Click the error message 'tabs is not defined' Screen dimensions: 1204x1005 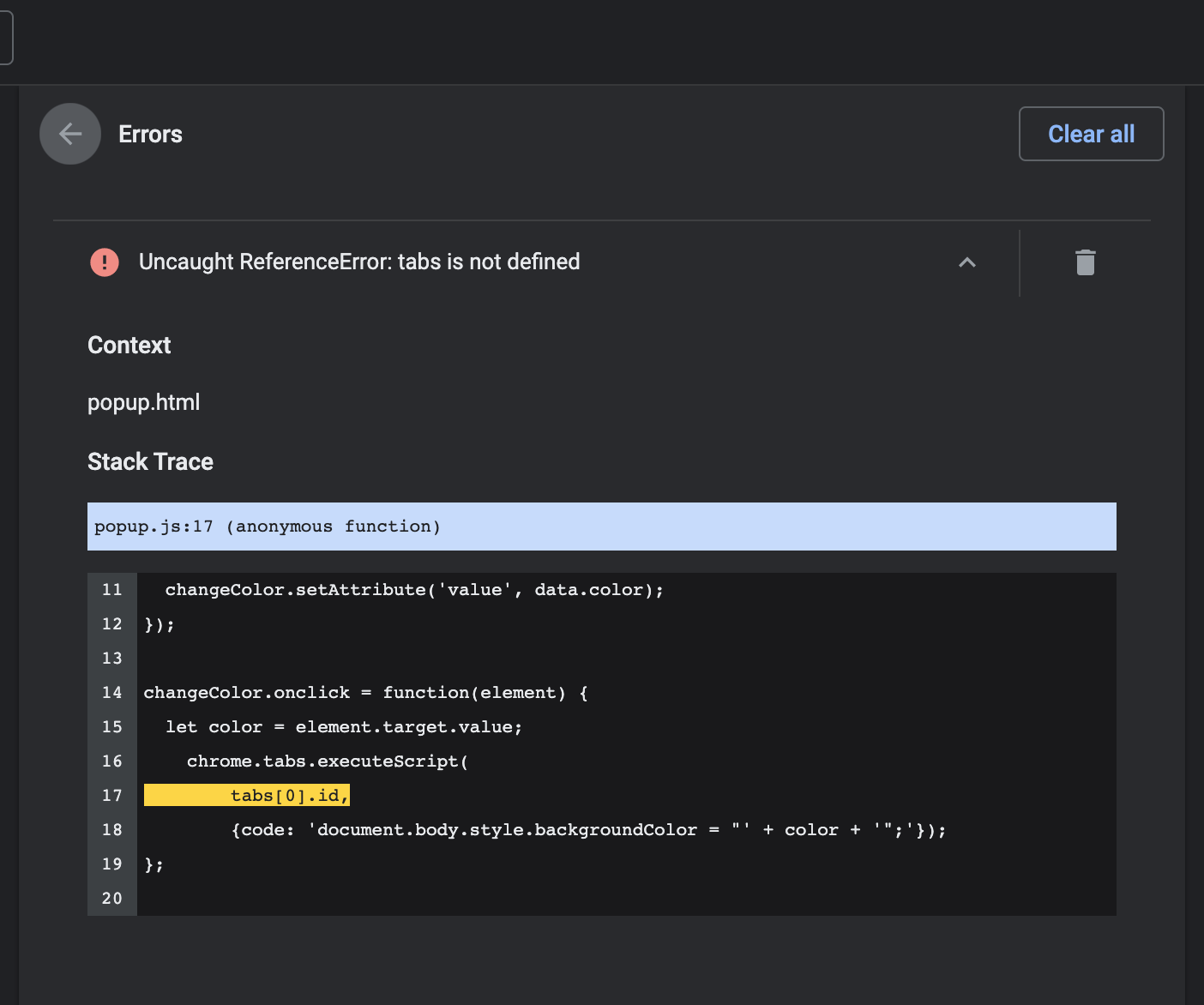pos(359,262)
